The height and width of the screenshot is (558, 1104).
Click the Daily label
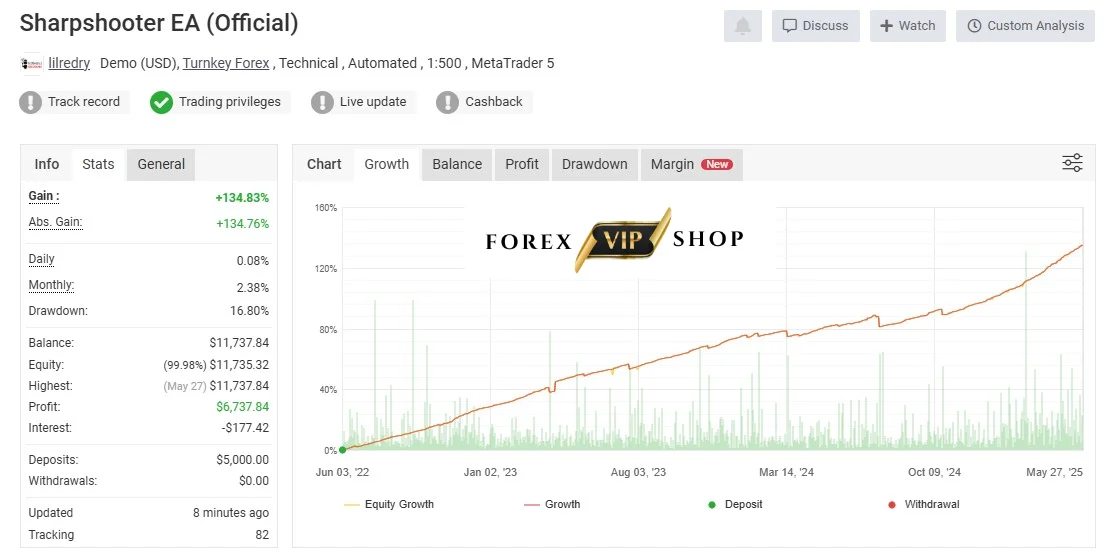click(x=42, y=259)
